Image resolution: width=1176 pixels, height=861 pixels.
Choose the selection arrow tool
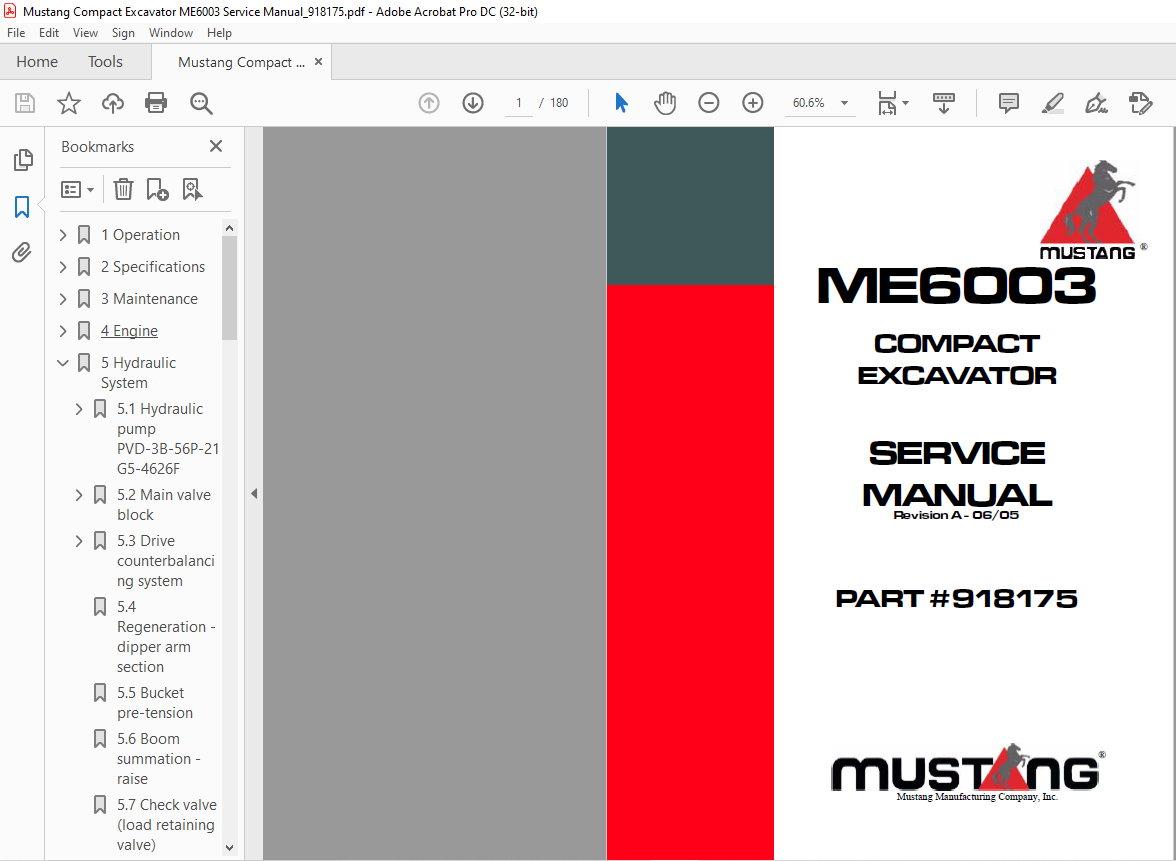[x=621, y=103]
